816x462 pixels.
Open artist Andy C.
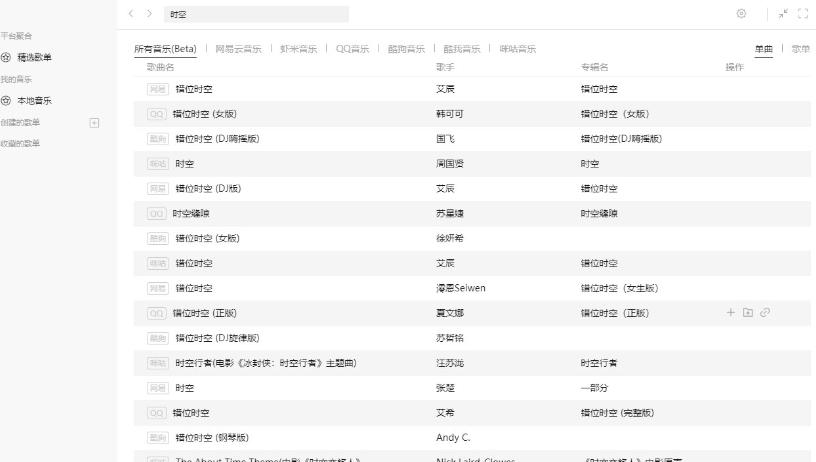tap(453, 438)
